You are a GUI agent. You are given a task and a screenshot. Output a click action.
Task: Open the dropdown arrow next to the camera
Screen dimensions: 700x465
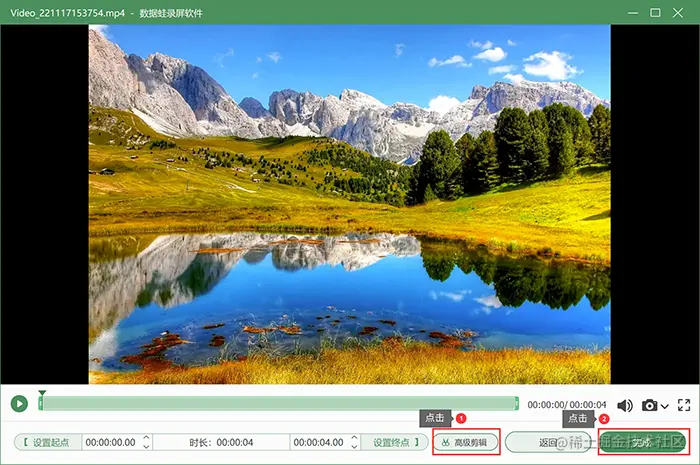665,406
